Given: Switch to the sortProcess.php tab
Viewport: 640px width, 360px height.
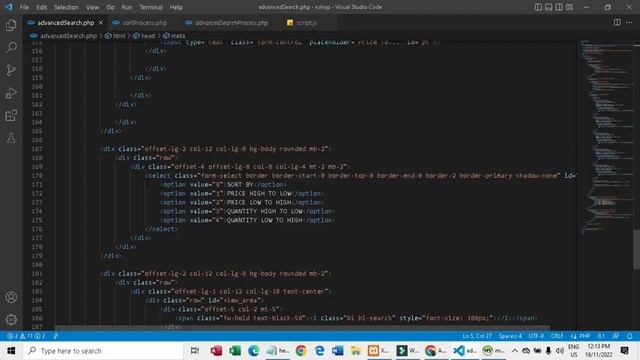Looking at the screenshot, I should point(140,23).
